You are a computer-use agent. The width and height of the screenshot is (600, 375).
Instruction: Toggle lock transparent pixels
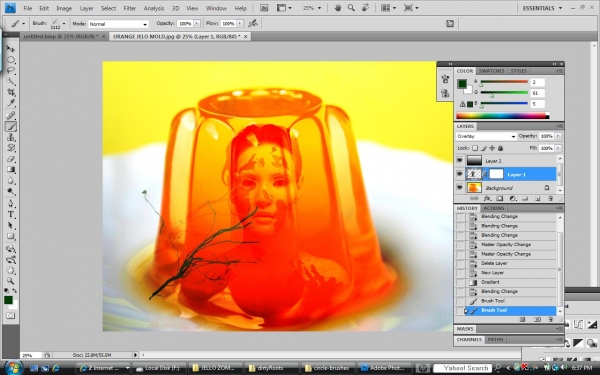tap(475, 148)
